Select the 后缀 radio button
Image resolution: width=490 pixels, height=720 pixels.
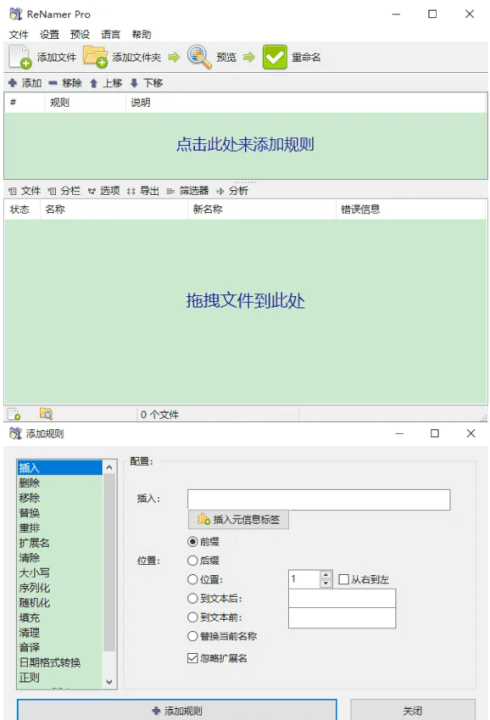pyautogui.click(x=193, y=561)
